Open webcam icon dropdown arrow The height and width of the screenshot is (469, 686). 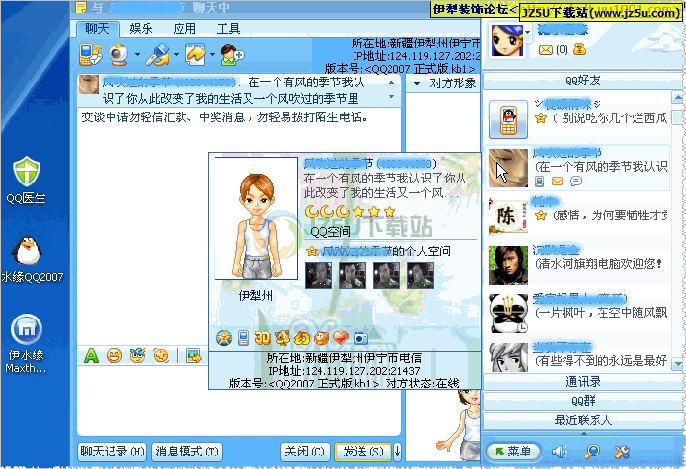pyautogui.click(x=137, y=55)
